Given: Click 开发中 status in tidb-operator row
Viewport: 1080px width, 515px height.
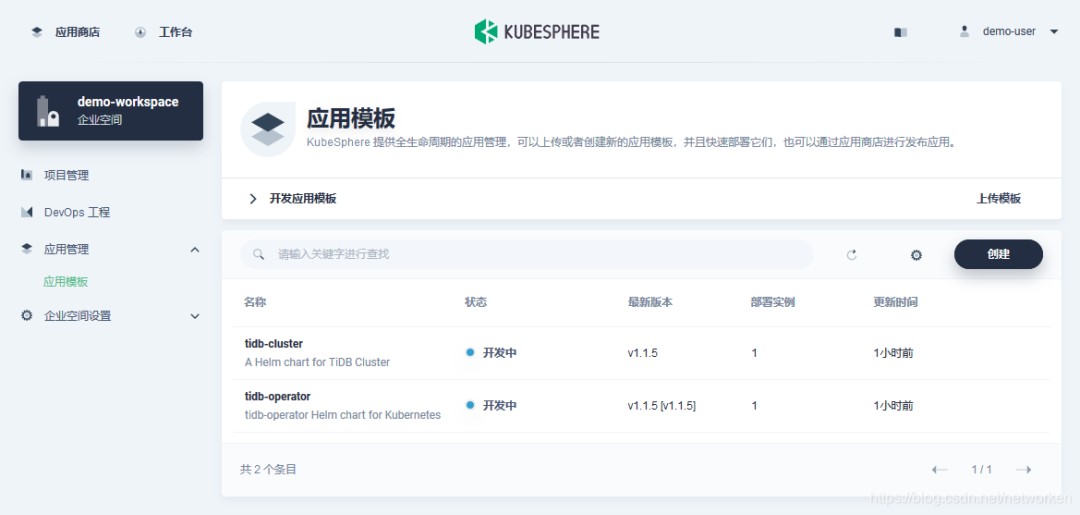Looking at the screenshot, I should 499,406.
